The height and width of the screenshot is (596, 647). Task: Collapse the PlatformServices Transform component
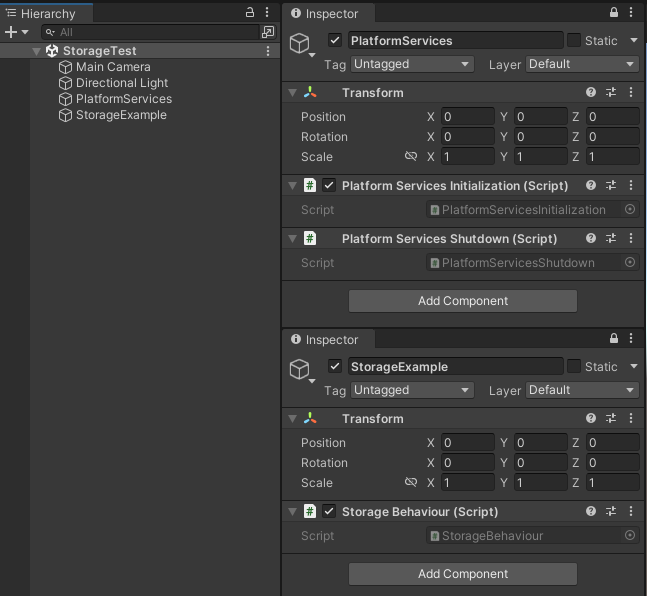coord(293,93)
